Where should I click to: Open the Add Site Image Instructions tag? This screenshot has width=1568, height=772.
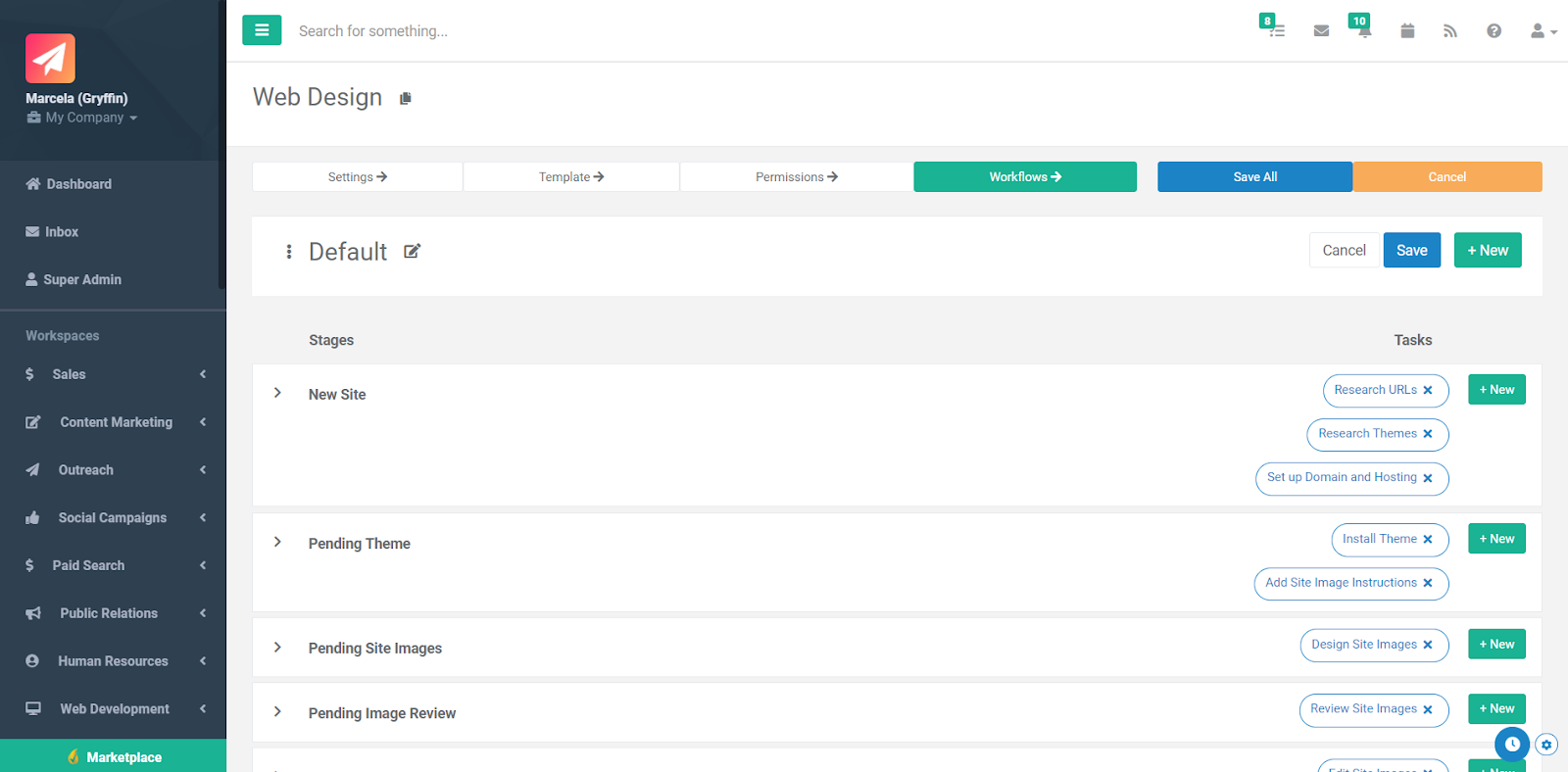coord(1341,583)
